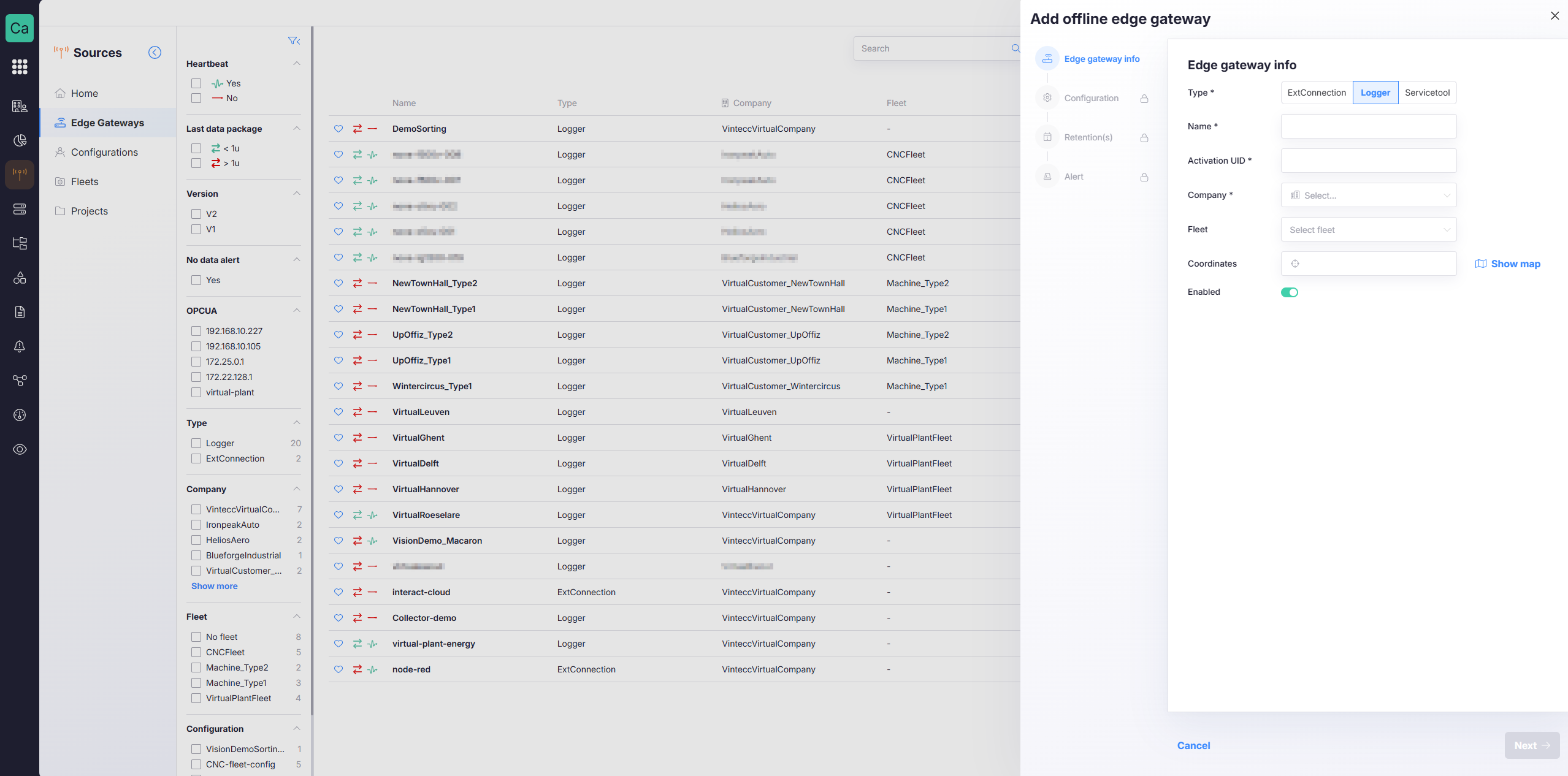
Task: Open the shapes assets sidebar icon
Action: [x=20, y=278]
